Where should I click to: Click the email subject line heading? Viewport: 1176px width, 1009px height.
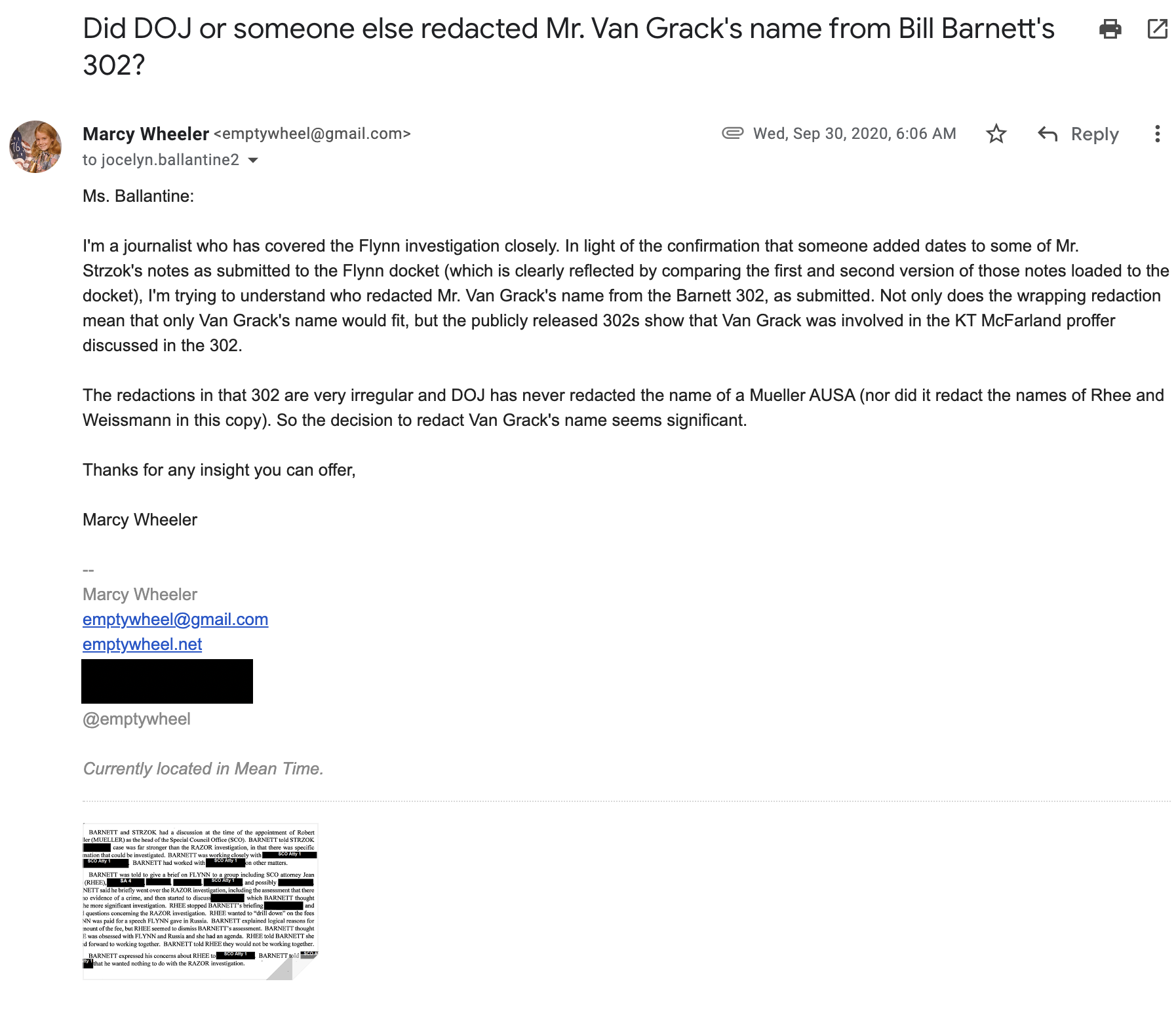568,47
